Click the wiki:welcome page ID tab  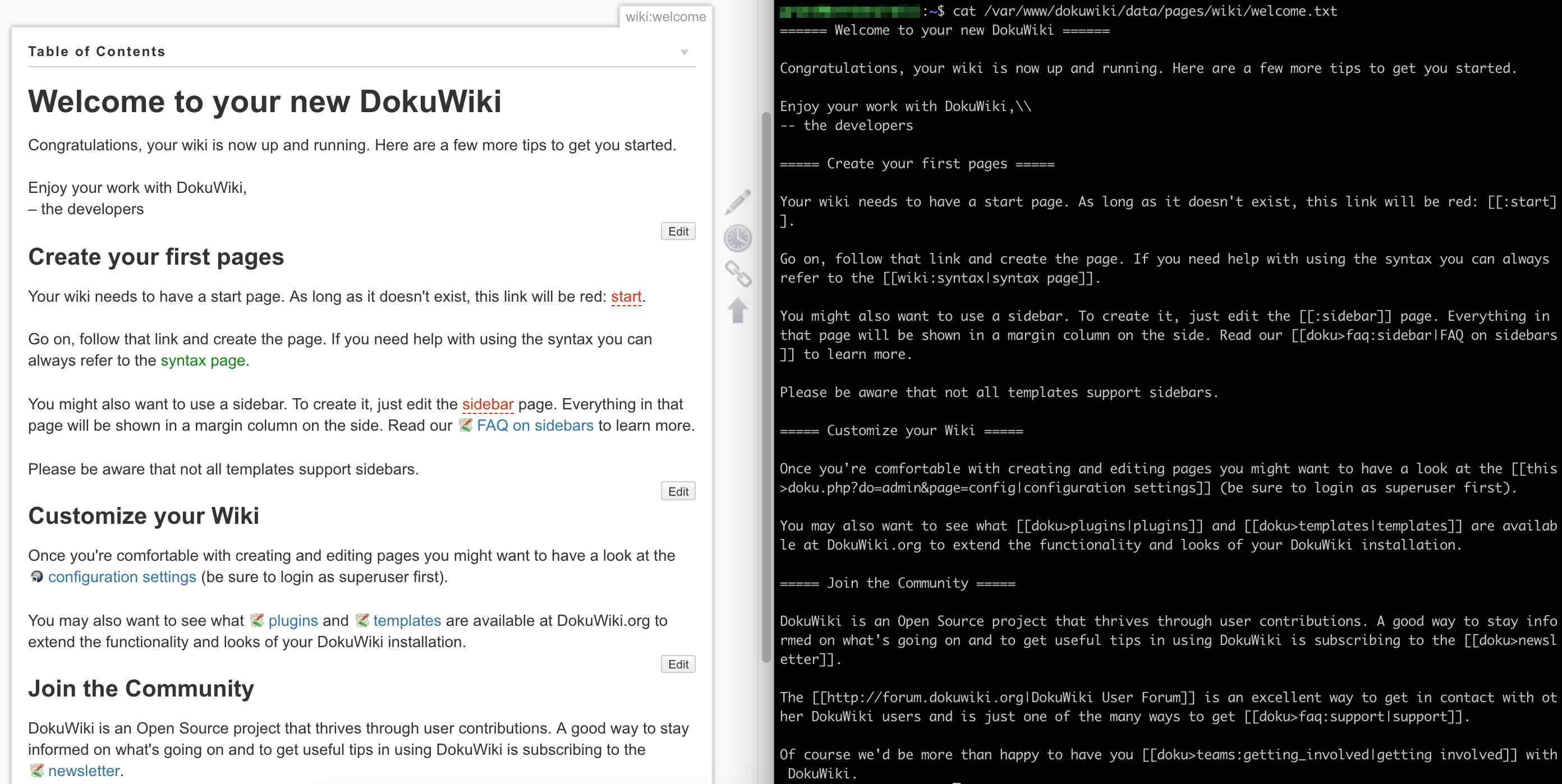pos(665,17)
